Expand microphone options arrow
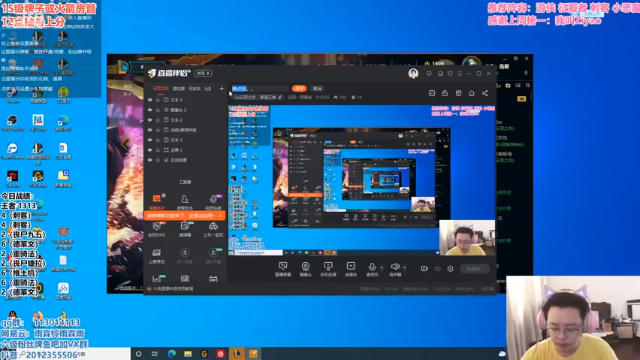 click(382, 268)
